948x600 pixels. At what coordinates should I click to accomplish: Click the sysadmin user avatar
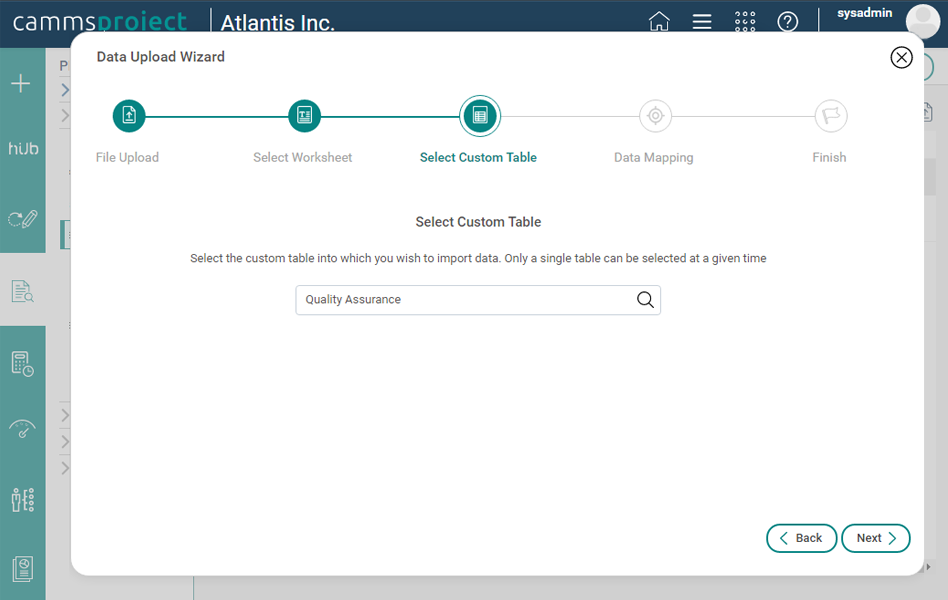[923, 21]
